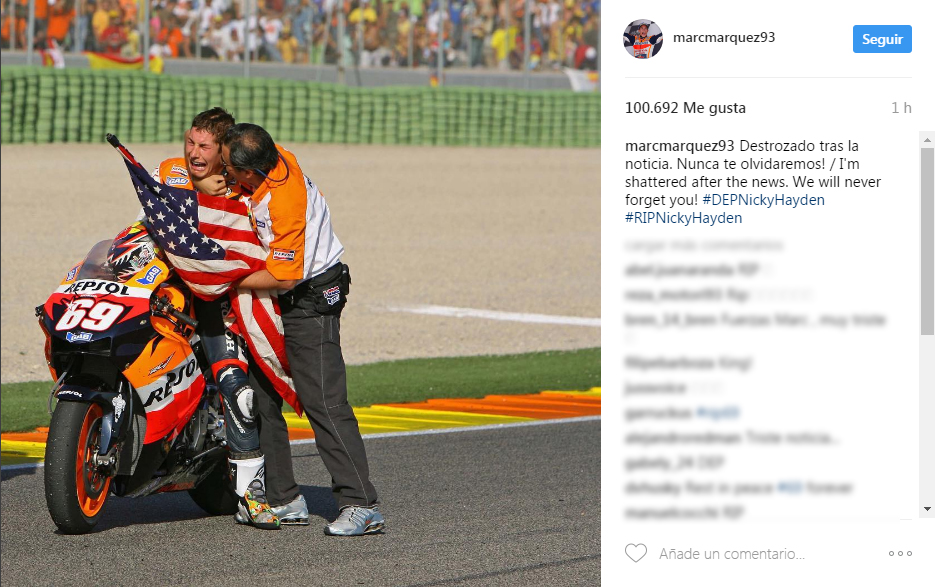The image size is (935, 587).
Task: Click the comments scrollbar down arrow
Action: click(x=927, y=509)
